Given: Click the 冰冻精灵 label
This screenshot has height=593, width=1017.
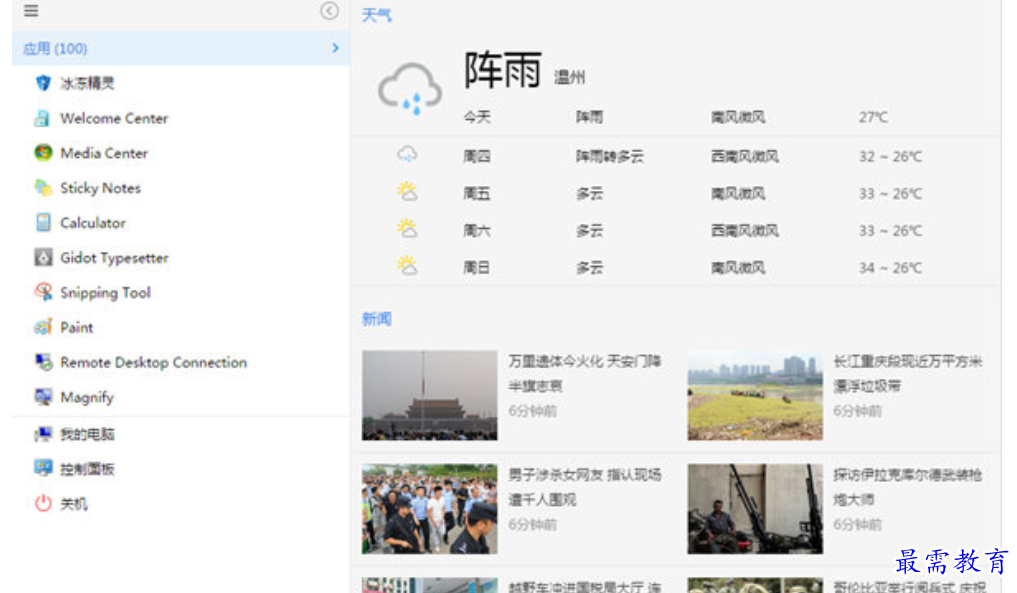Looking at the screenshot, I should tap(87, 83).
